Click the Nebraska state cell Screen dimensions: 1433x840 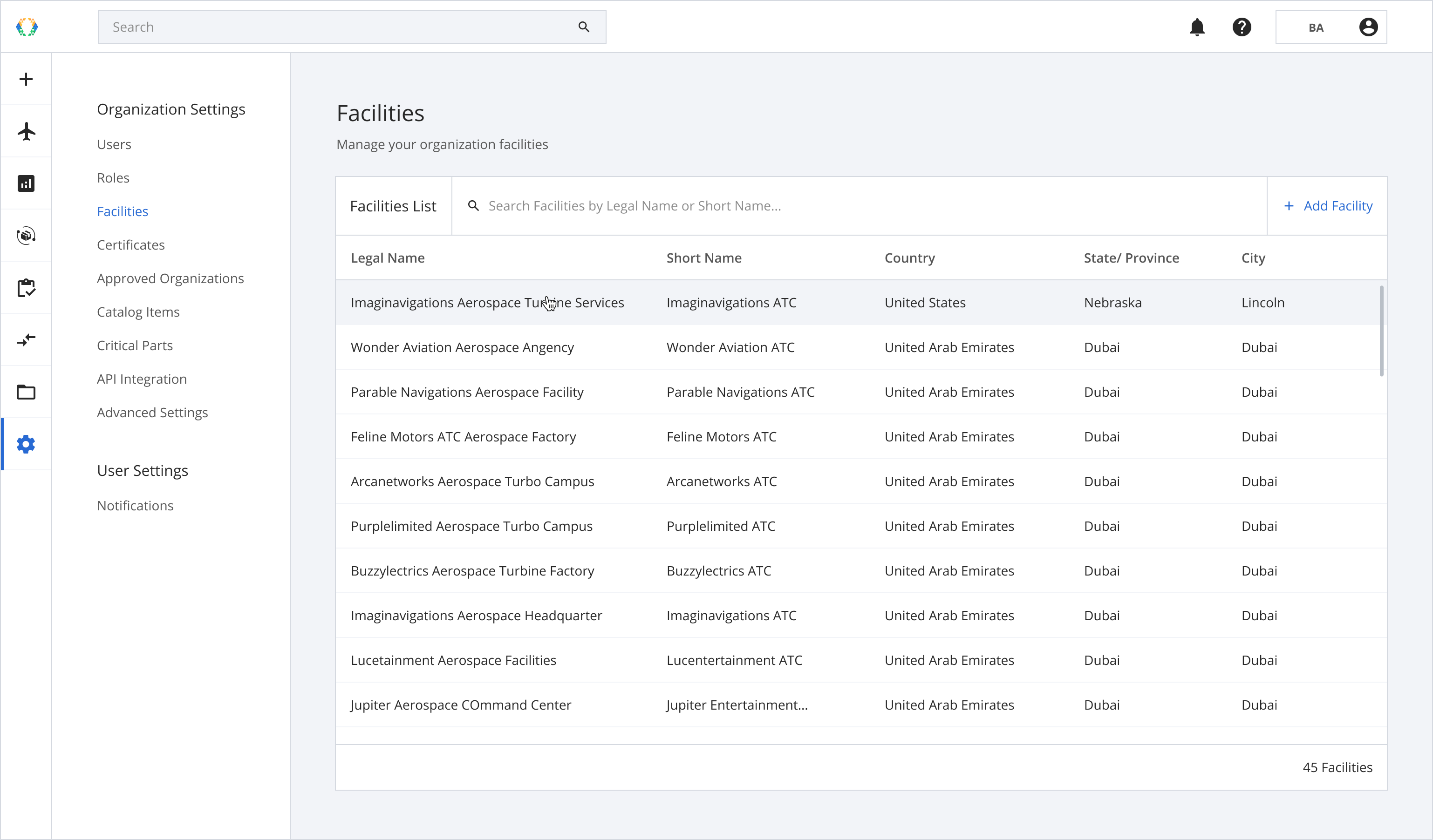click(x=1113, y=302)
